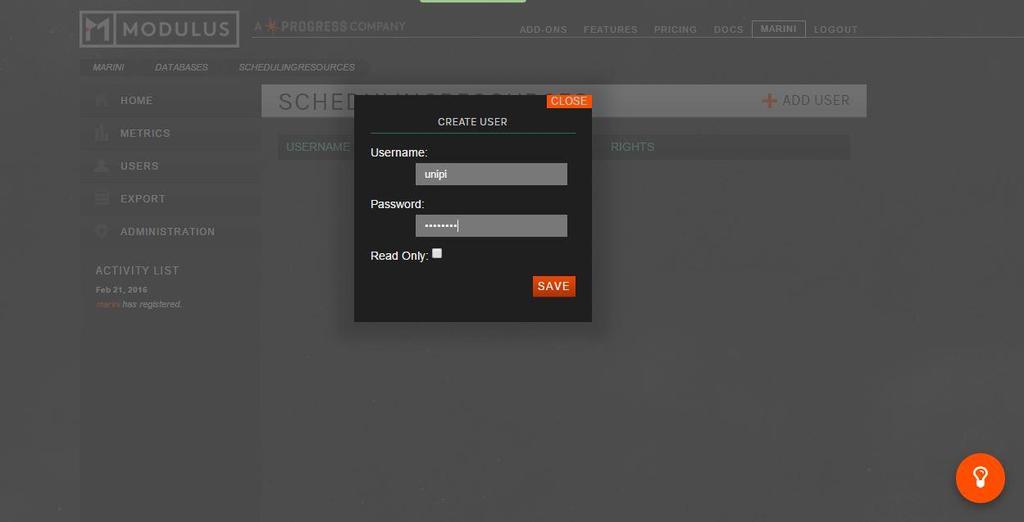Click Logout in top navigation

pyautogui.click(x=835, y=29)
